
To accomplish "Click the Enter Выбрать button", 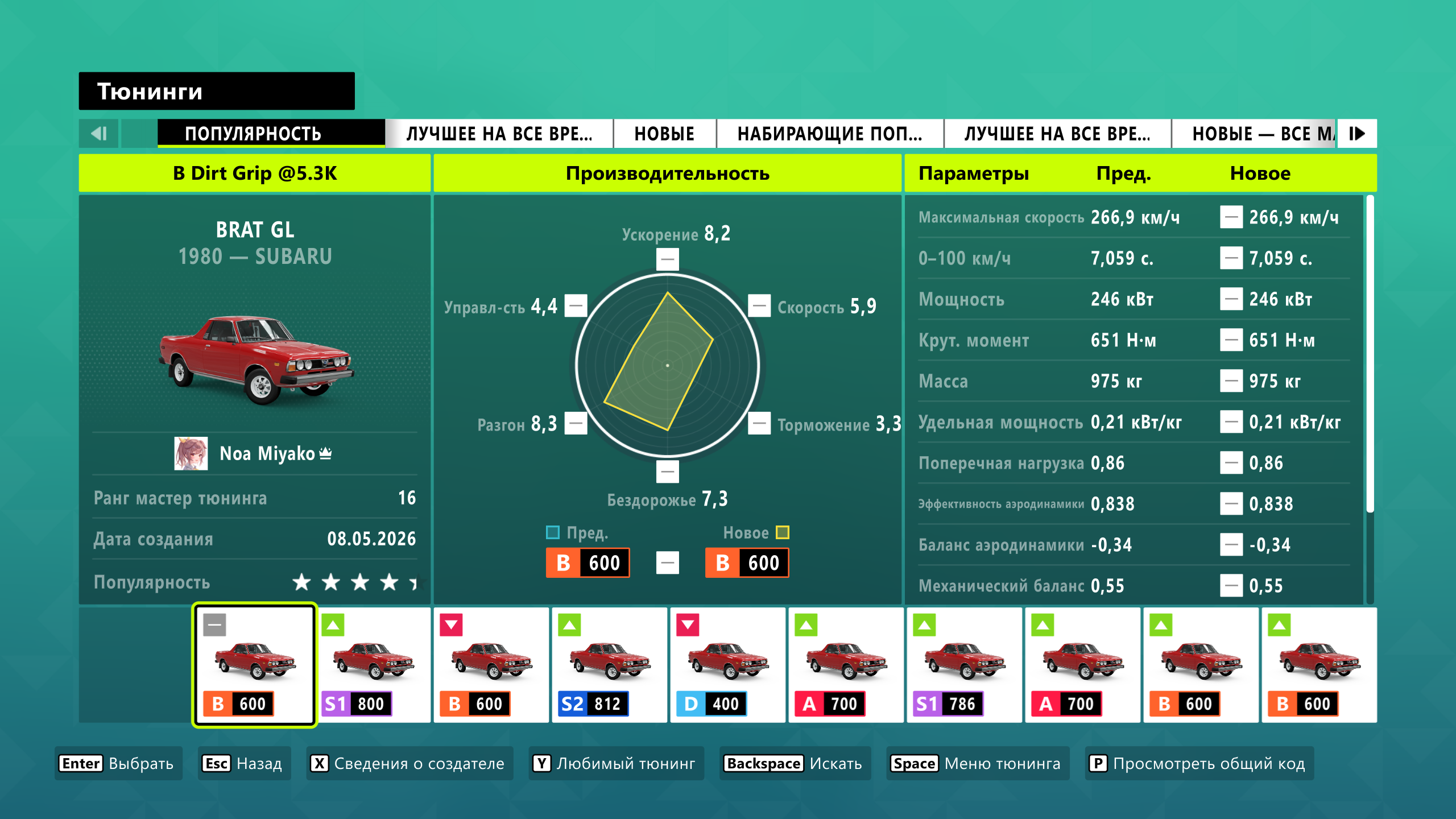I will [x=118, y=763].
